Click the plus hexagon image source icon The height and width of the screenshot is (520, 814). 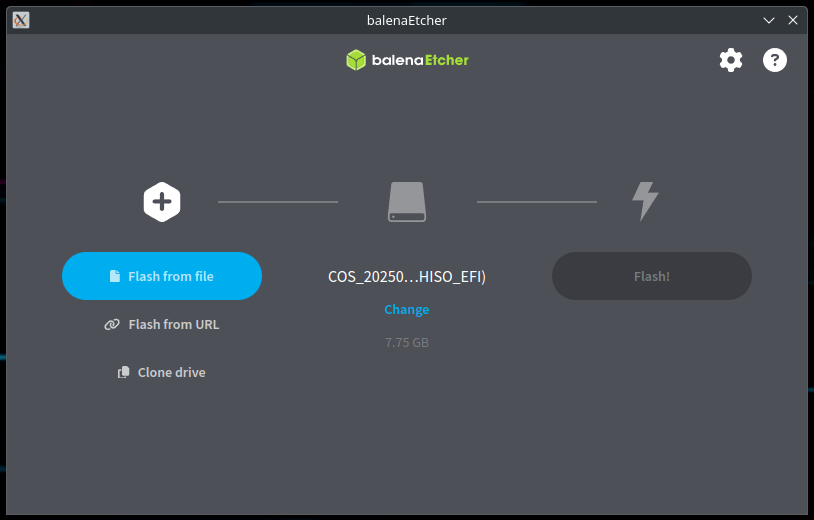(162, 202)
